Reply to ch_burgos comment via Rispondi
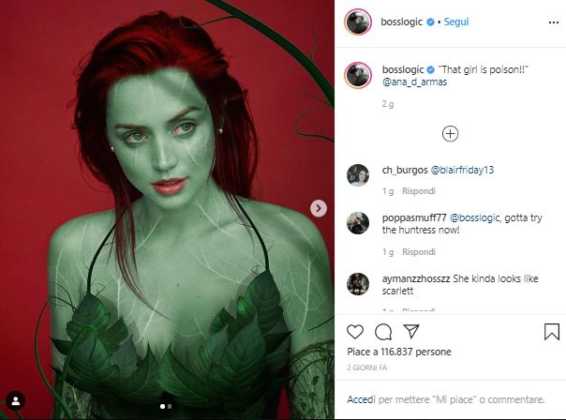566x420 pixels. pyautogui.click(x=419, y=191)
